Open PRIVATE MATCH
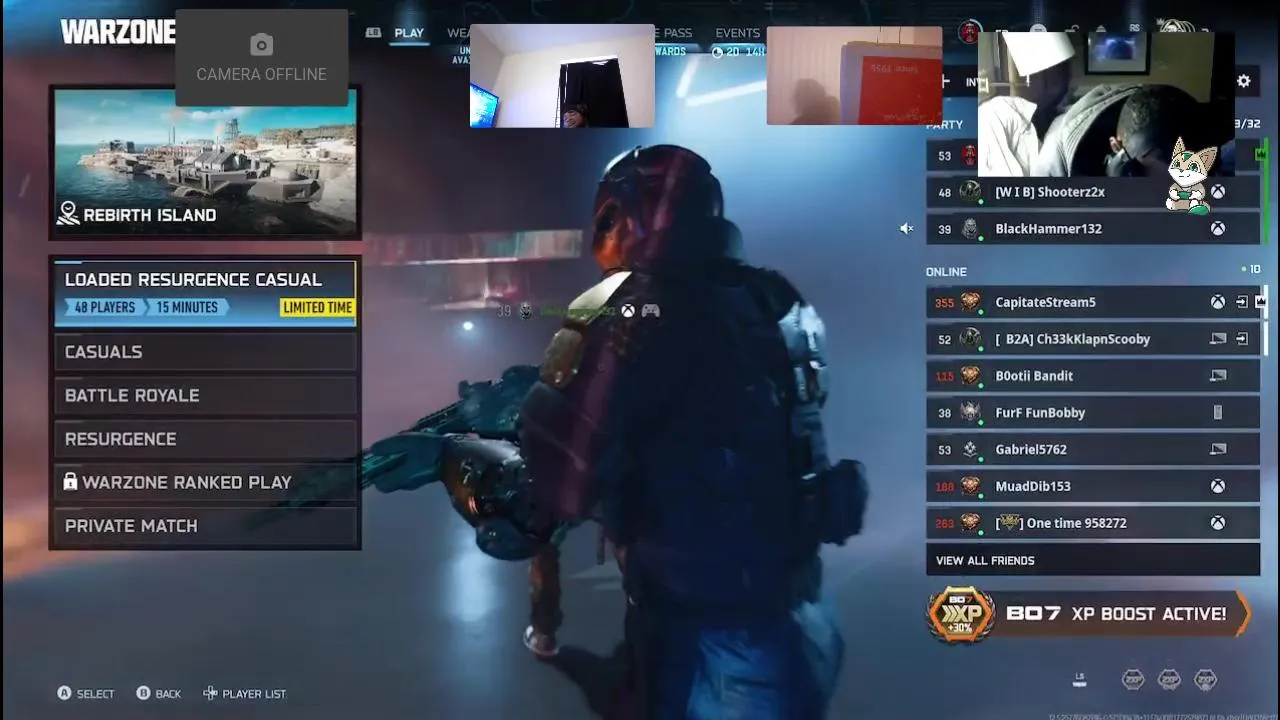1280x720 pixels. point(204,526)
